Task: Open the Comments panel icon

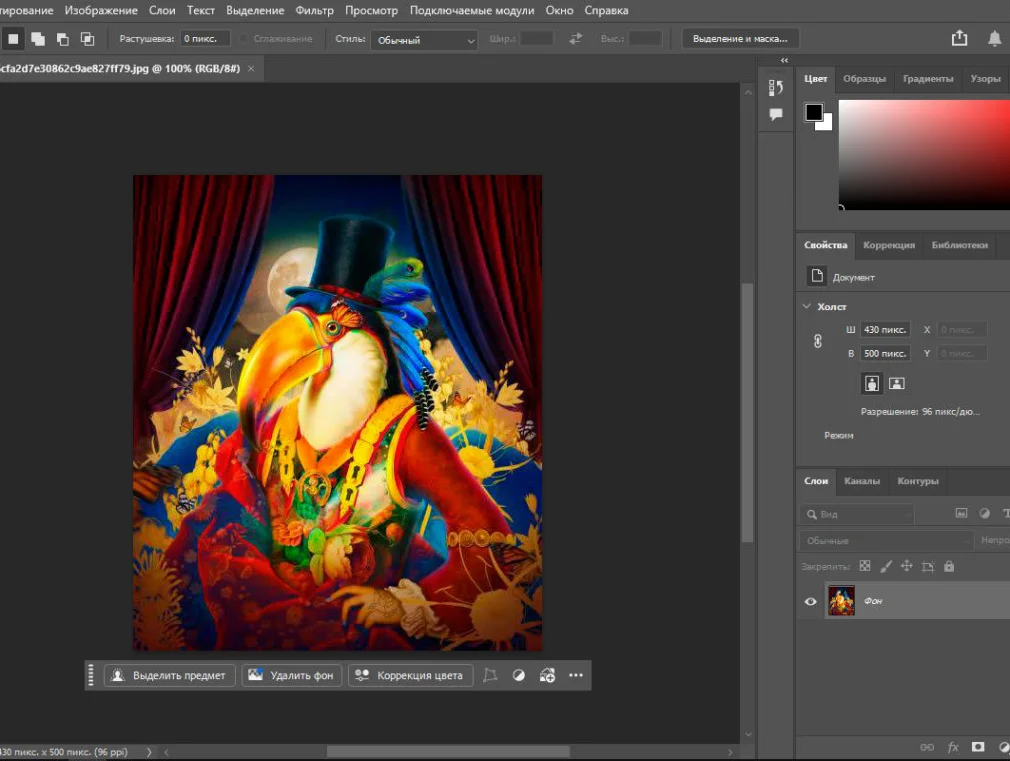Action: point(776,115)
